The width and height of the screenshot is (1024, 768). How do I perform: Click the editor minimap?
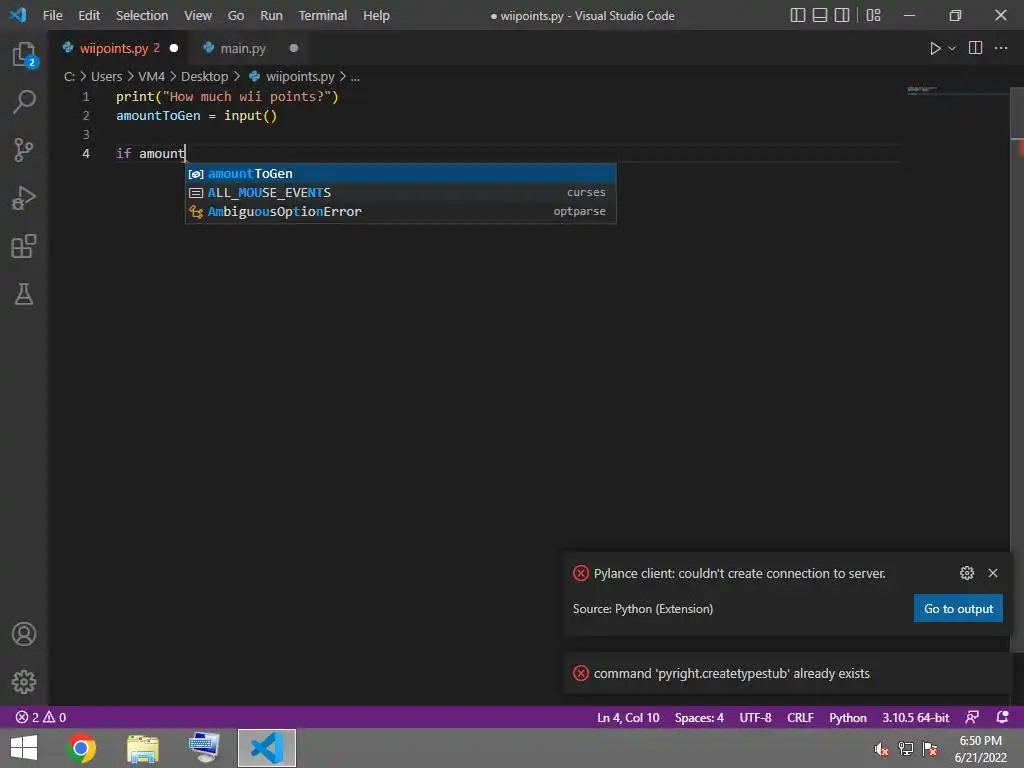click(x=957, y=91)
